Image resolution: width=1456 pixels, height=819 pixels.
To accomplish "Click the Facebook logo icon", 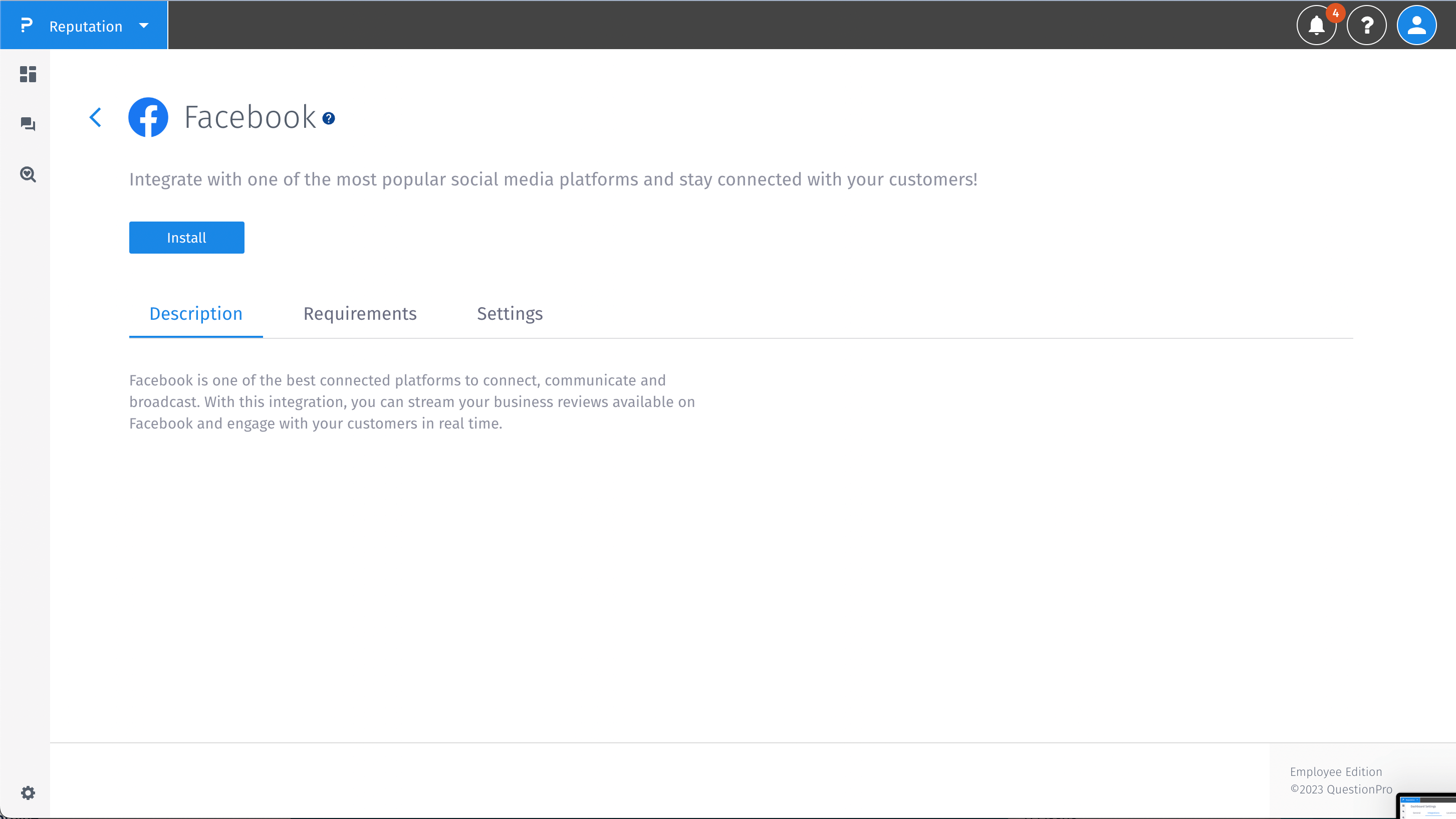I will coord(148,117).
